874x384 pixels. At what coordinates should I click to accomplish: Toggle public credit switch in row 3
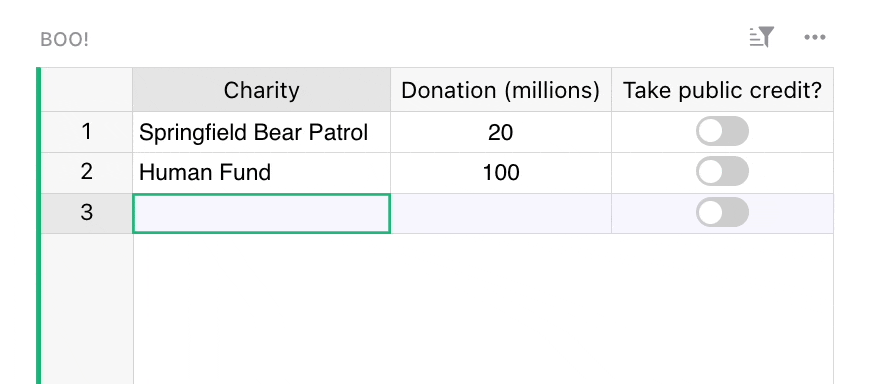coord(722,212)
